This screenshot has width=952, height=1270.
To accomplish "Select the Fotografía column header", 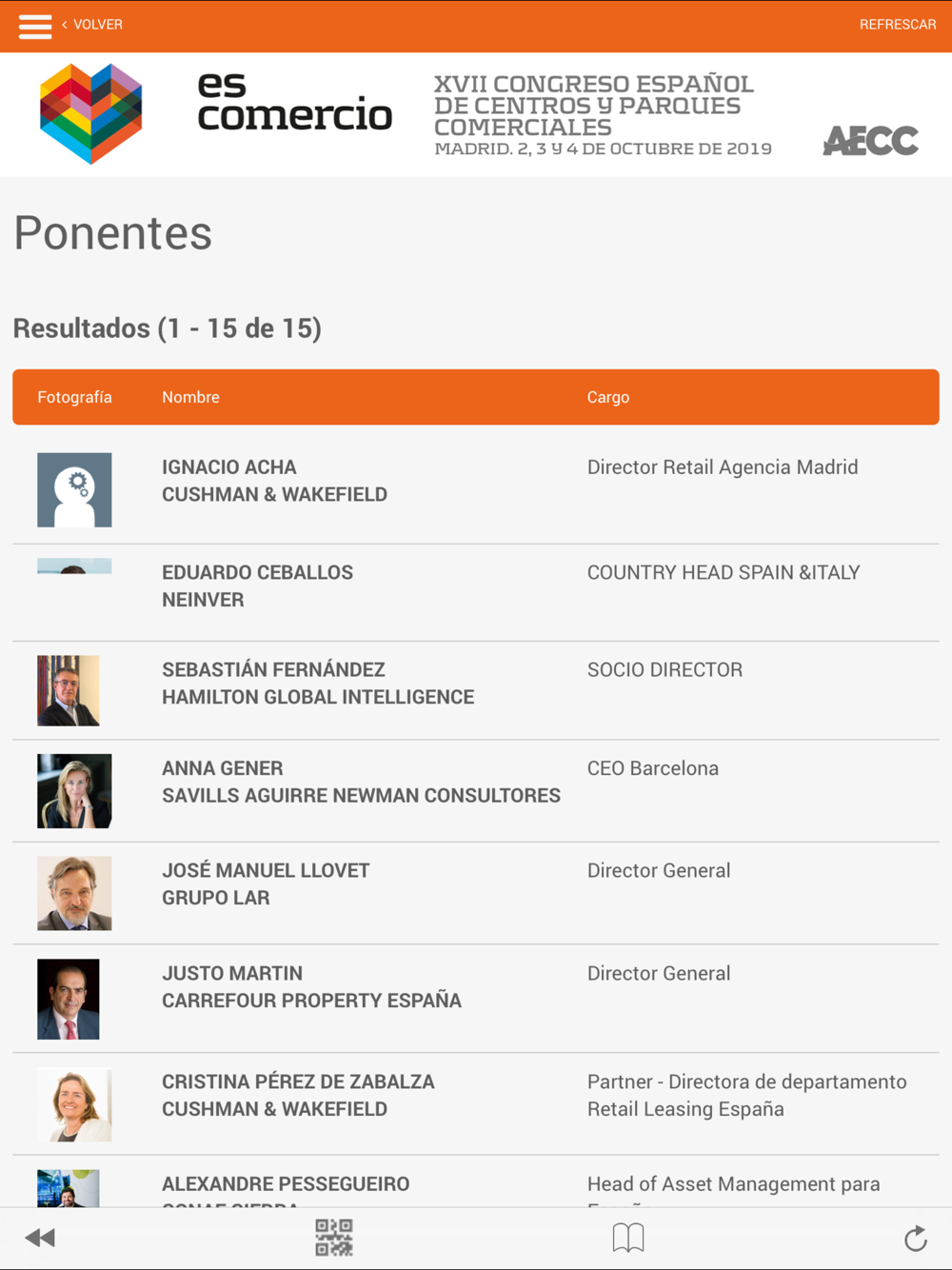I will tap(74, 397).
